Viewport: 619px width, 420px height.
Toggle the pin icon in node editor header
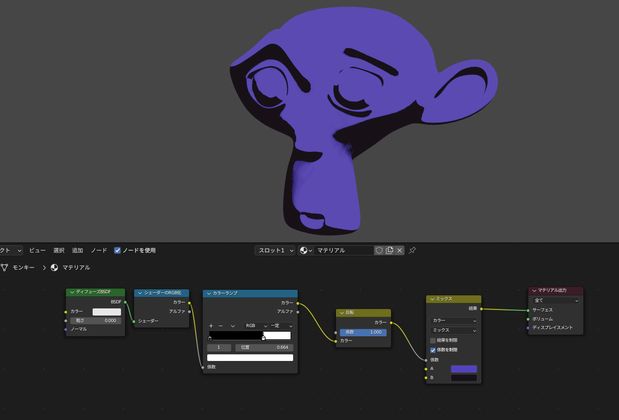(x=412, y=250)
